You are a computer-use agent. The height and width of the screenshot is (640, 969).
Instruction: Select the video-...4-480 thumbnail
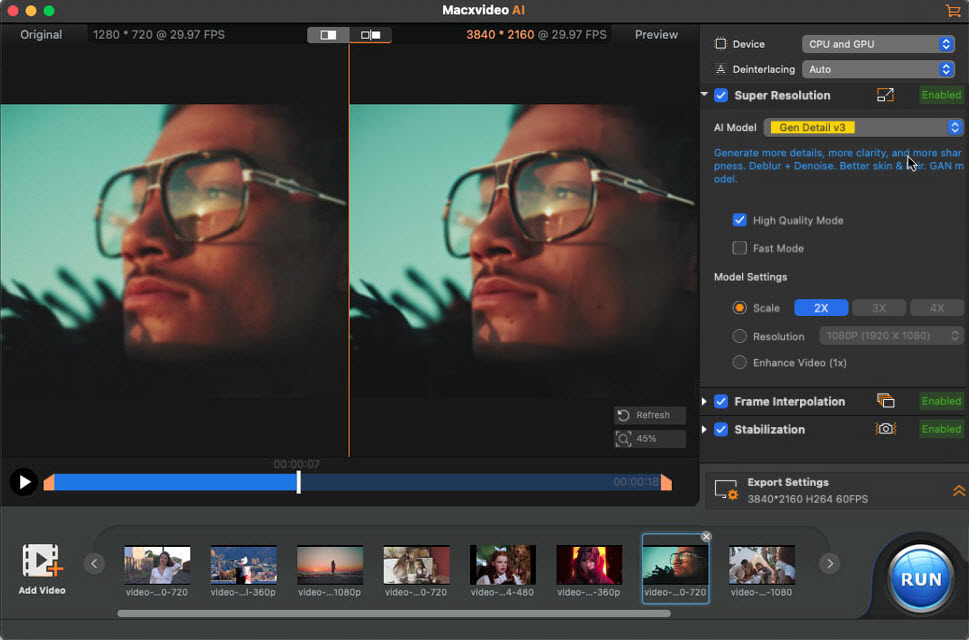coord(502,565)
